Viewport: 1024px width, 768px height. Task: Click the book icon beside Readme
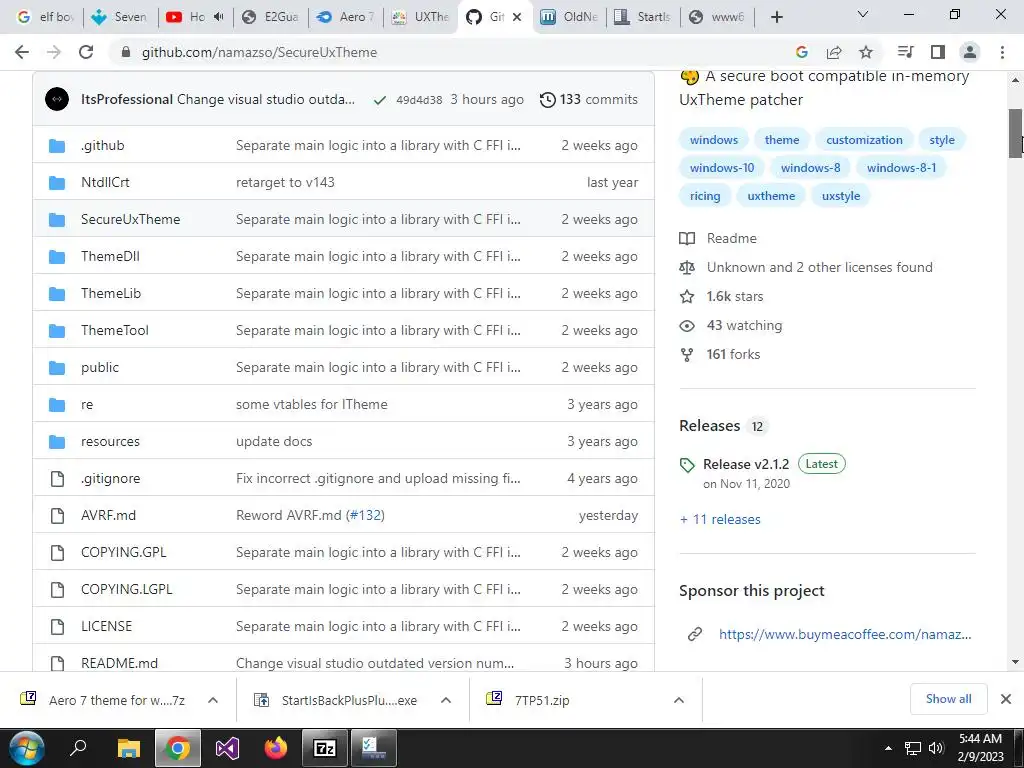coord(687,238)
